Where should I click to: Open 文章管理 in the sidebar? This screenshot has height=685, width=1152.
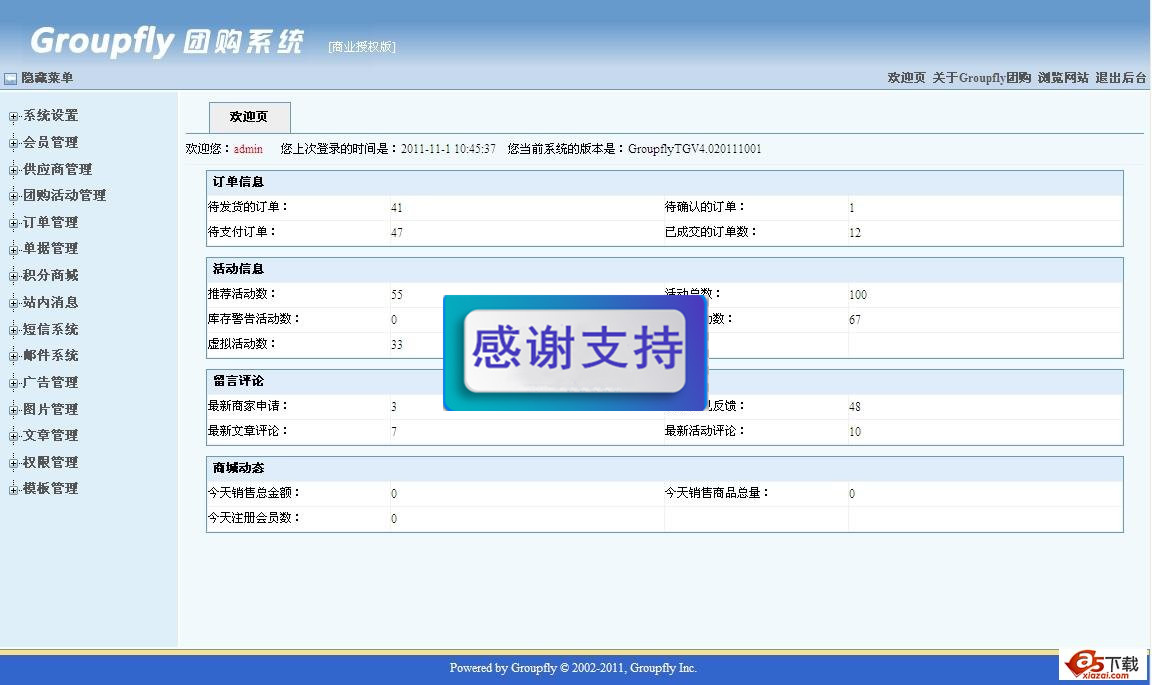tap(50, 435)
